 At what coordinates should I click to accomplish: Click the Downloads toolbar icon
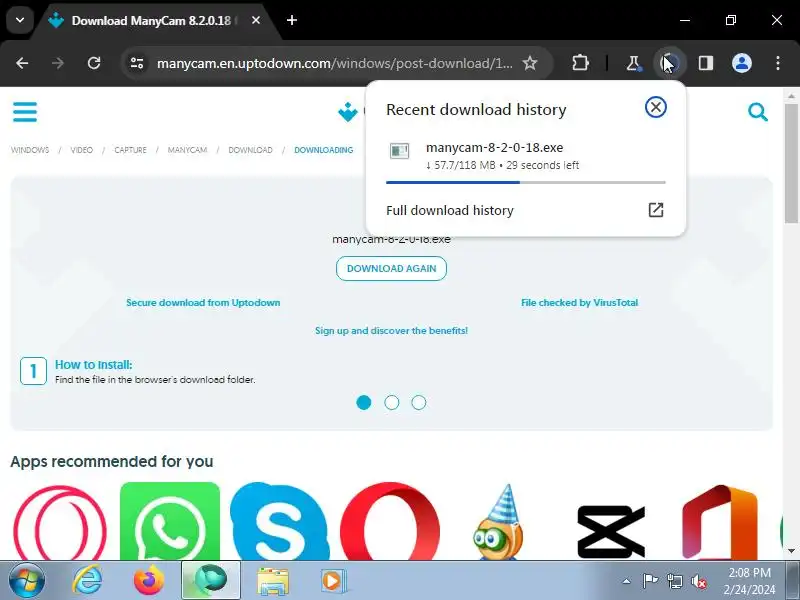pos(669,63)
